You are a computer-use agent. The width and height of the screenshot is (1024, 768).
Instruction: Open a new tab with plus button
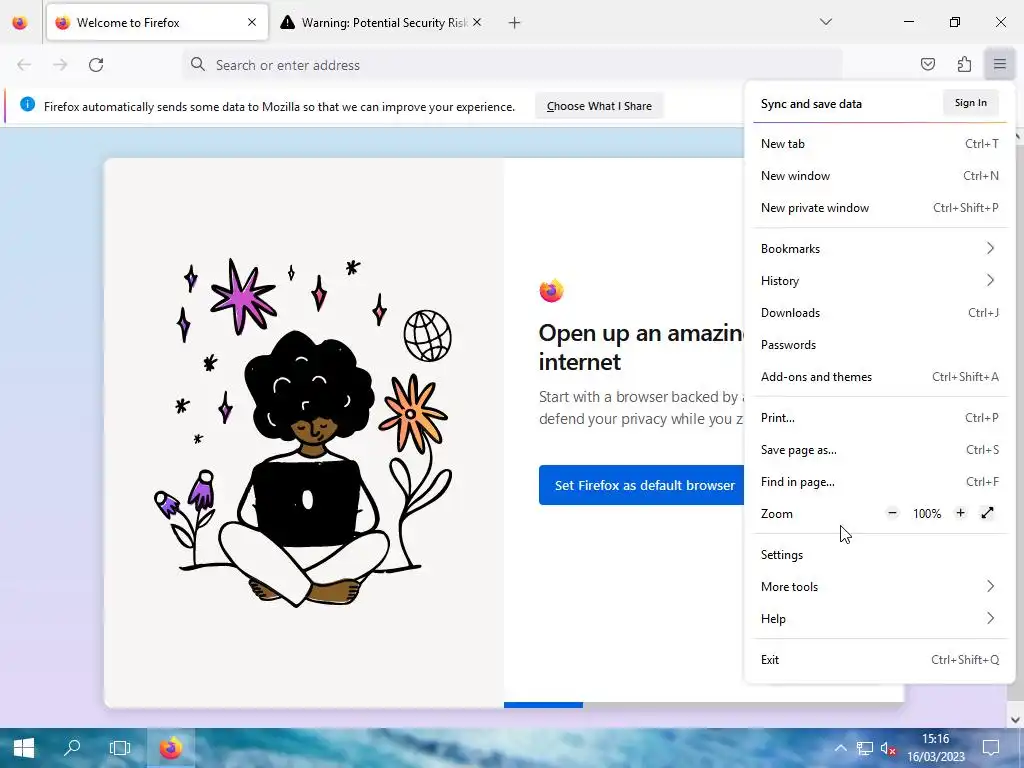point(515,23)
